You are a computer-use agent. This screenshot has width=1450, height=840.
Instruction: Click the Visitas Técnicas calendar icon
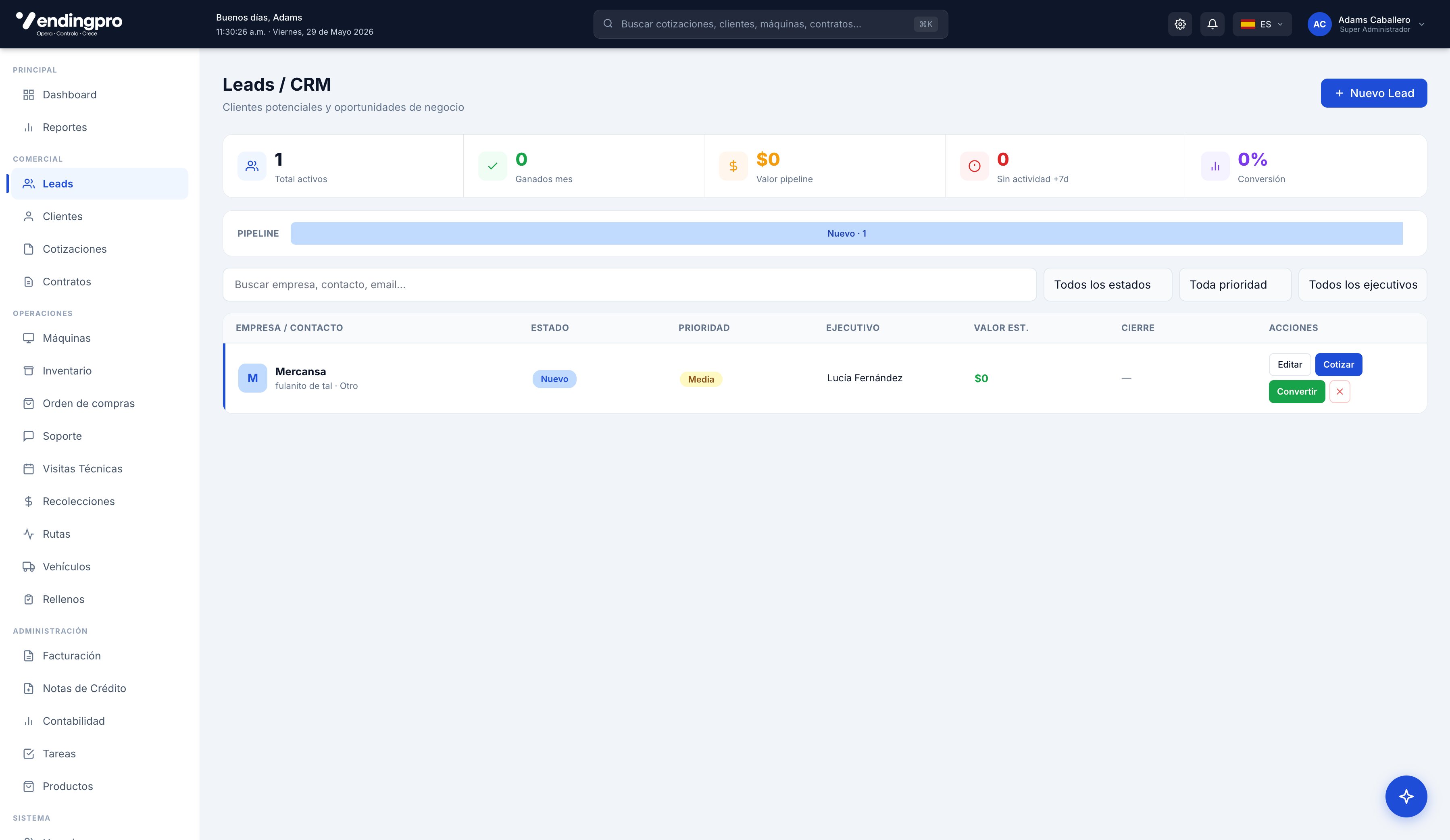(28, 468)
